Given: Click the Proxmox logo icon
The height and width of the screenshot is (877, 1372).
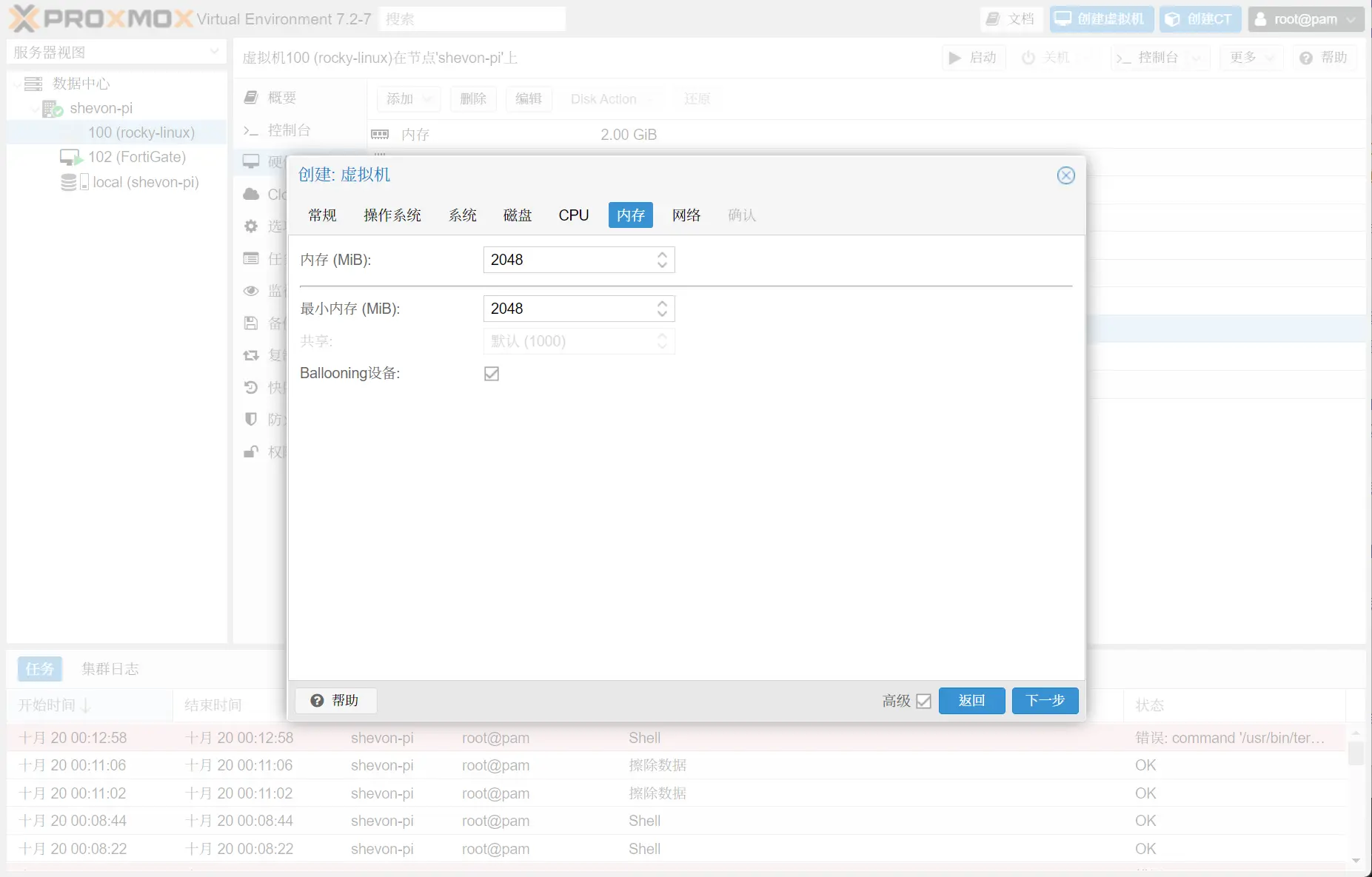Looking at the screenshot, I should pos(23,19).
